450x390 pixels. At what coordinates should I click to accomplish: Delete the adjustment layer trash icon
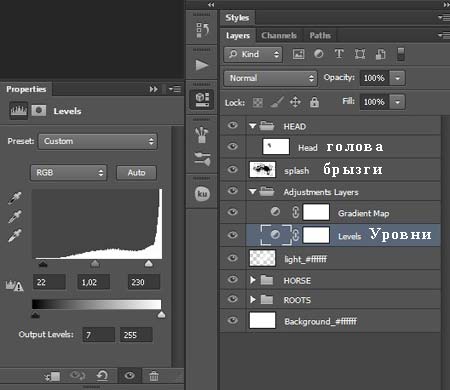click(x=154, y=376)
